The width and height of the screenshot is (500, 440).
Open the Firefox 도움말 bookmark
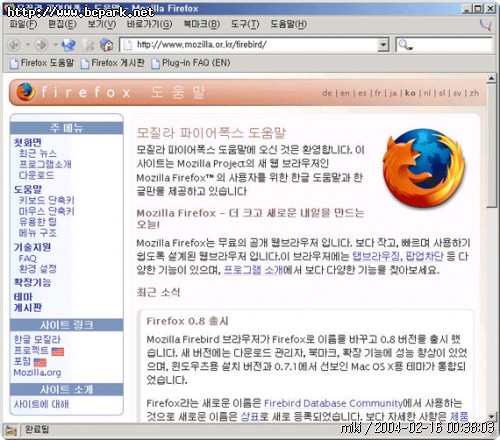point(42,63)
